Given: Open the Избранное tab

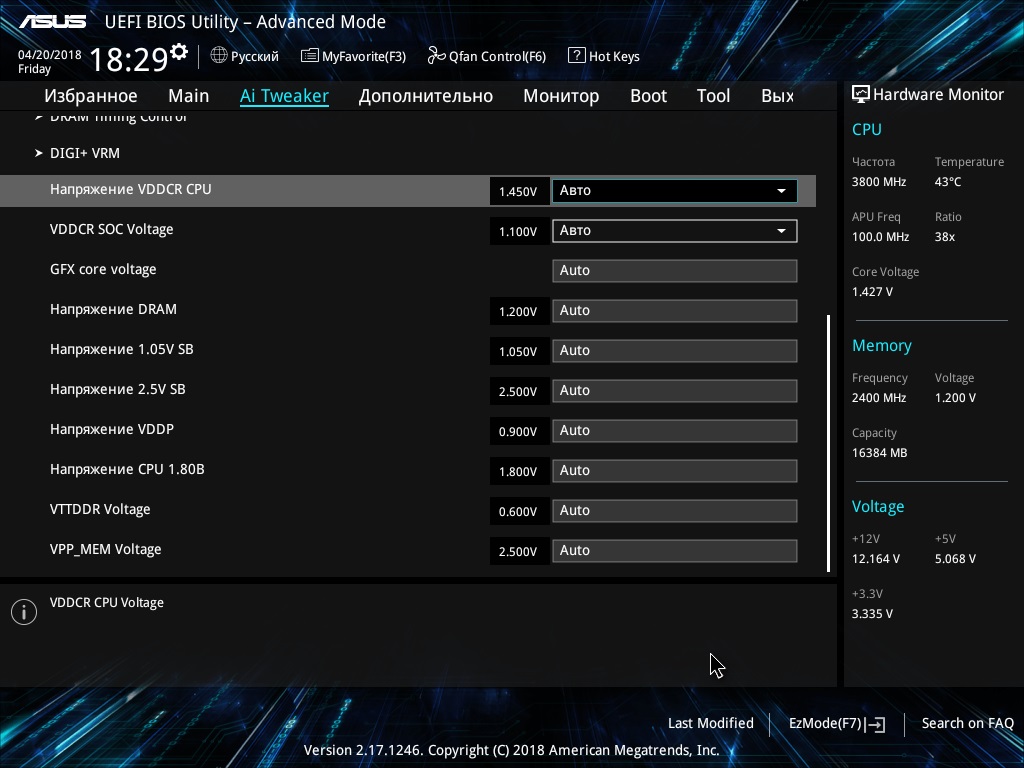Looking at the screenshot, I should [91, 95].
